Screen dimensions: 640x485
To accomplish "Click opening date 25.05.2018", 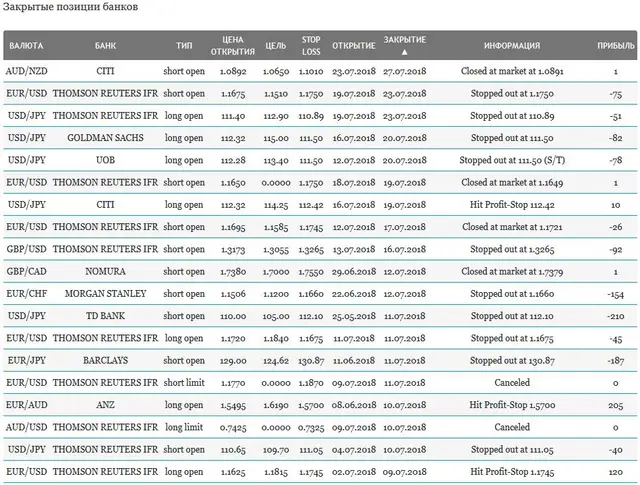I will coord(354,316).
